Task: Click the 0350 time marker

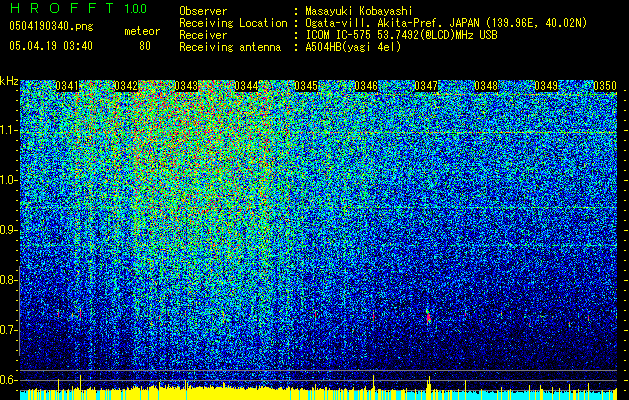Action: [605, 86]
